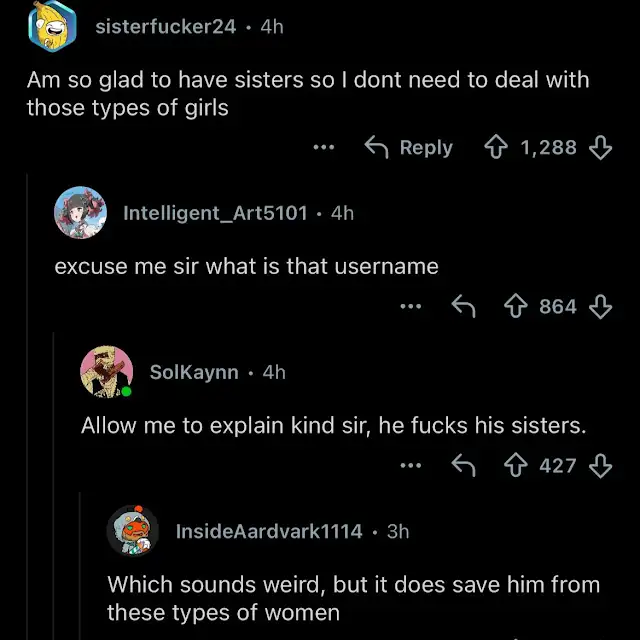This screenshot has height=640, width=640.
Task: Open InsideAardvark1114's user profile link
Action: (269, 531)
